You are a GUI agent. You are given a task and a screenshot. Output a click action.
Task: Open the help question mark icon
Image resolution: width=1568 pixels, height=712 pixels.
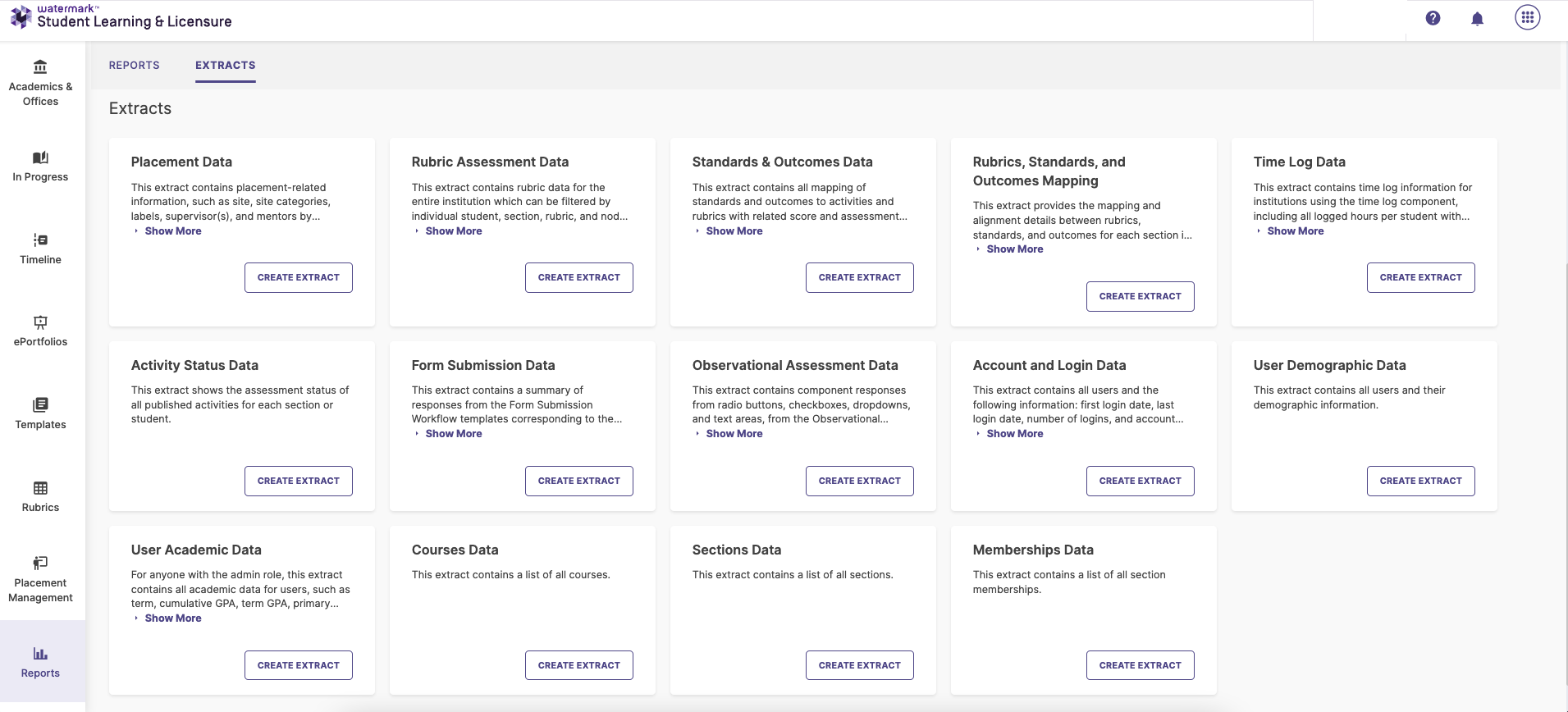[x=1433, y=18]
